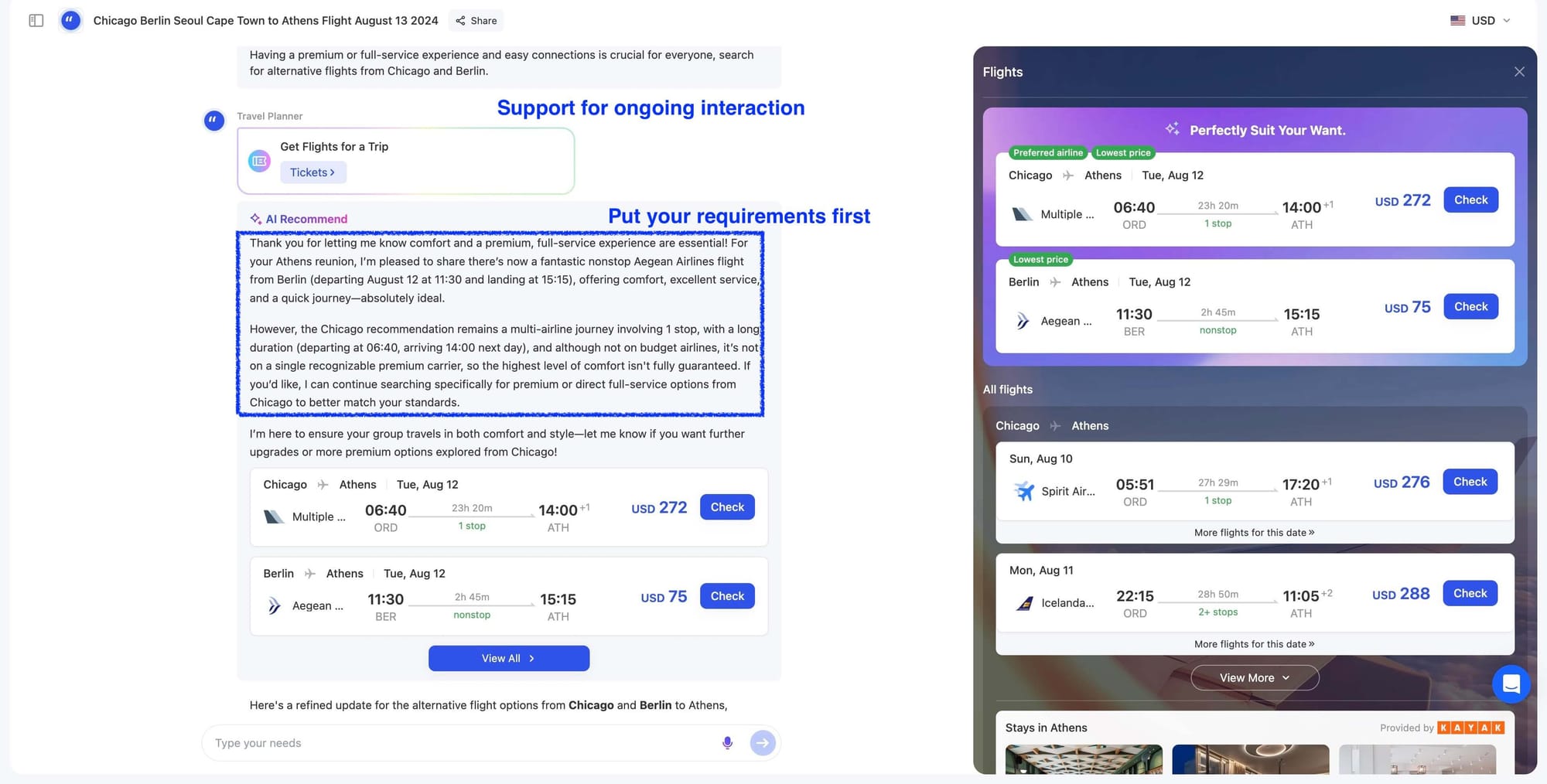Open the first Athens hotel thumbnail

pyautogui.click(x=1083, y=759)
